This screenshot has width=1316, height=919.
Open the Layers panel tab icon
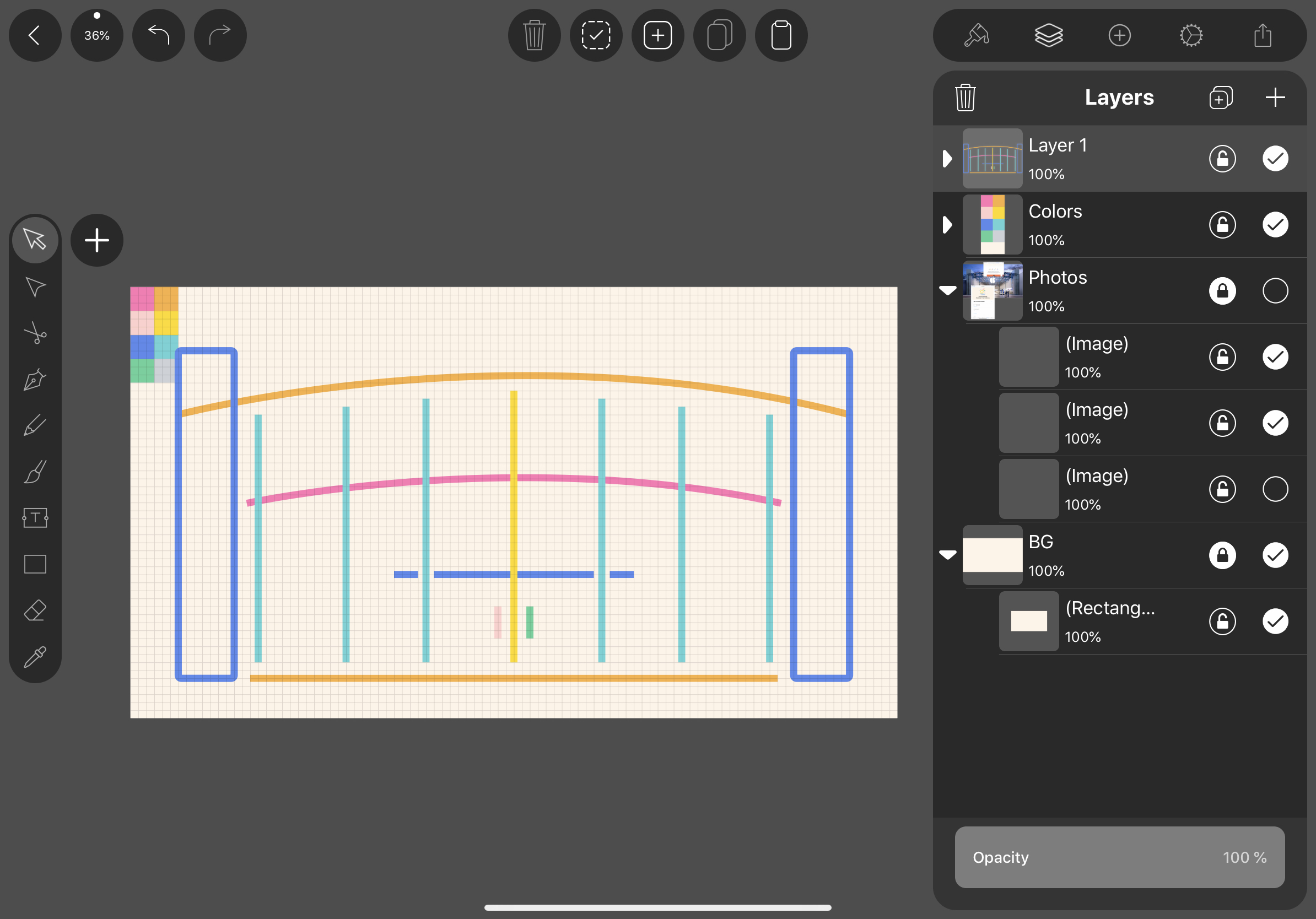coord(1048,35)
